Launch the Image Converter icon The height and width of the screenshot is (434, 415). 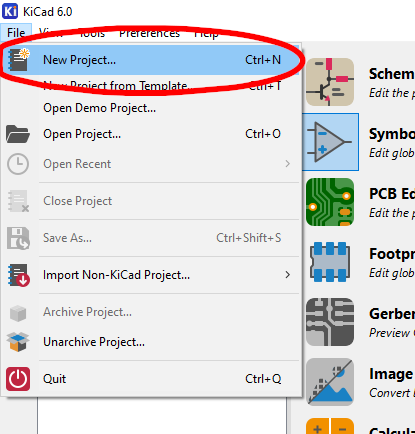tap(330, 382)
